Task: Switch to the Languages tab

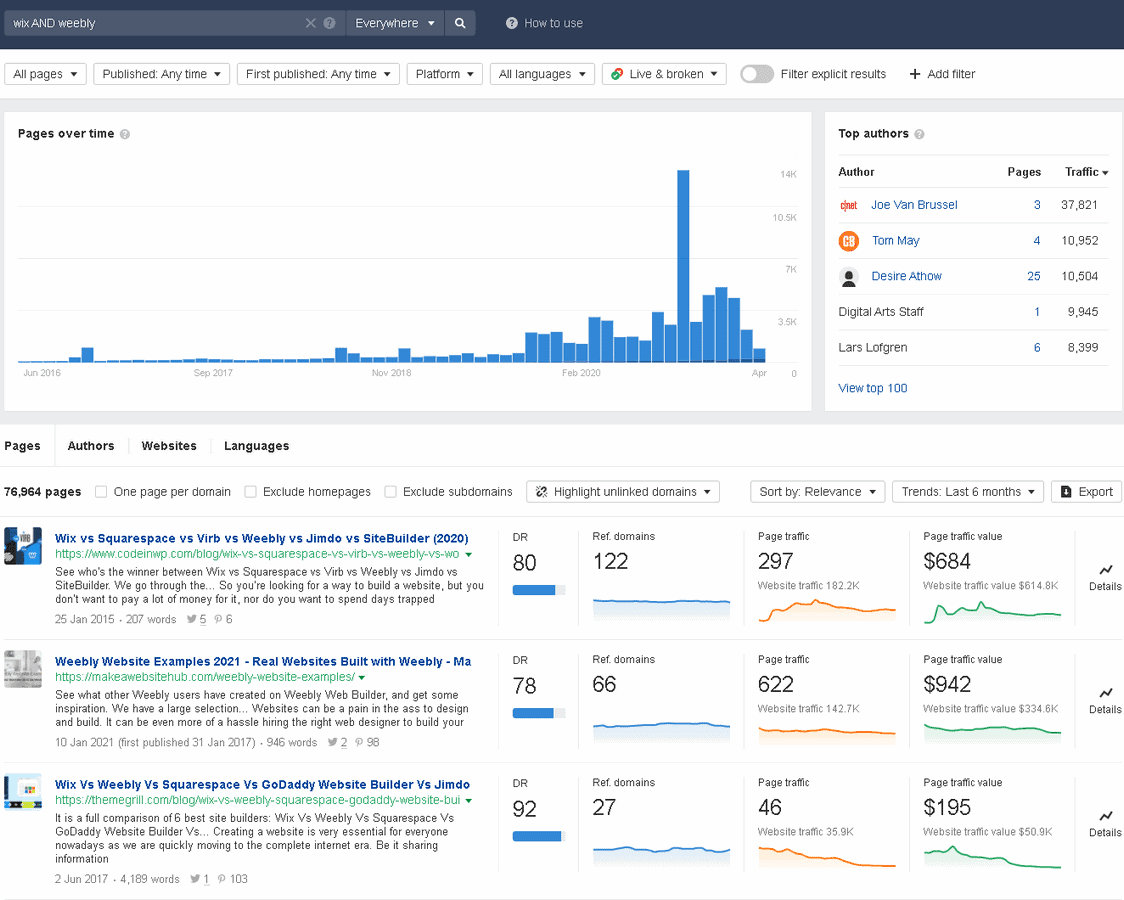Action: click(x=257, y=446)
